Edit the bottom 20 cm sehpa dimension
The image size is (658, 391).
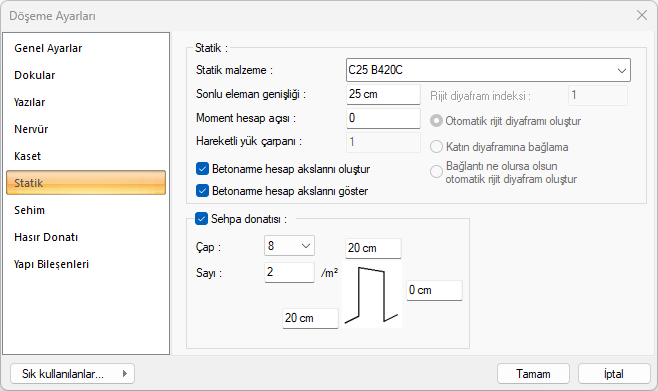[310, 318]
